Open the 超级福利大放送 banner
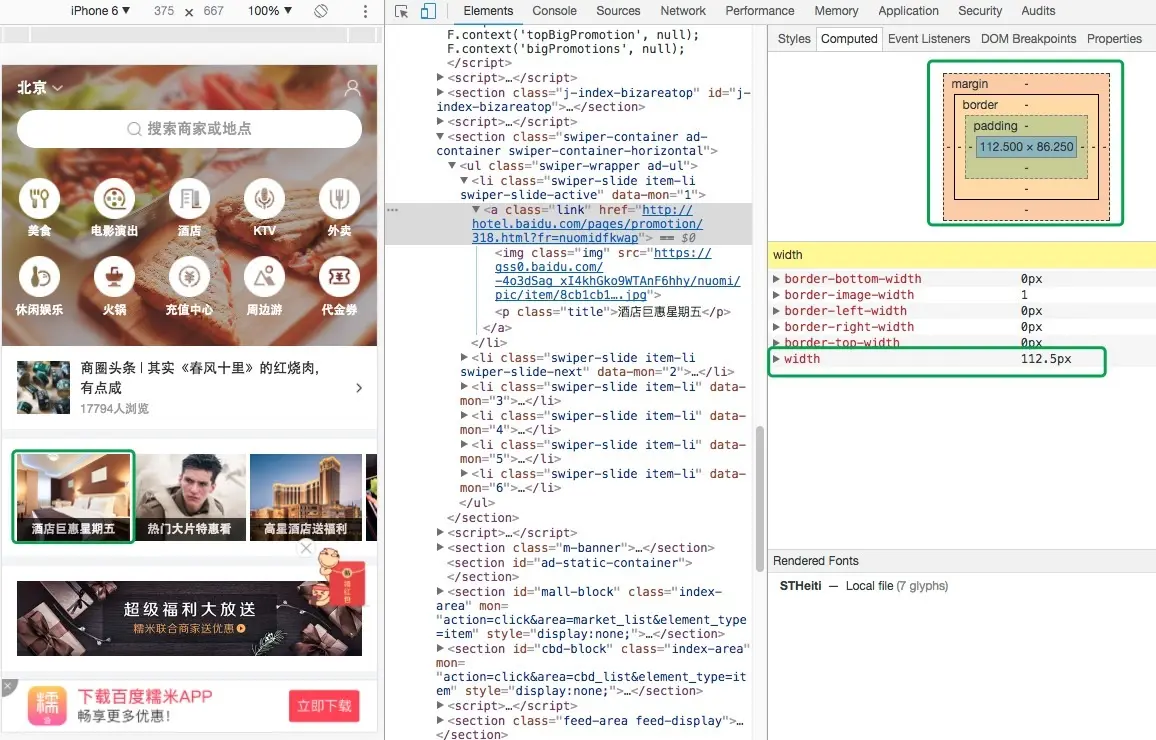 point(189,618)
